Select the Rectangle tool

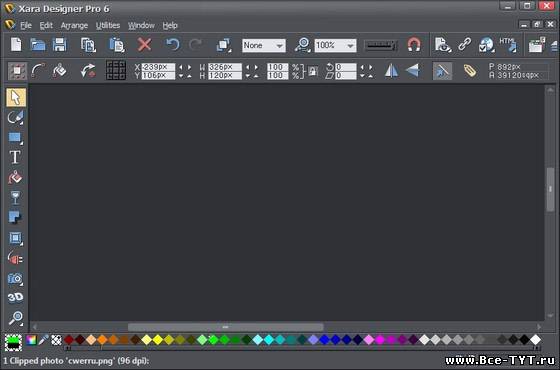pyautogui.click(x=15, y=138)
